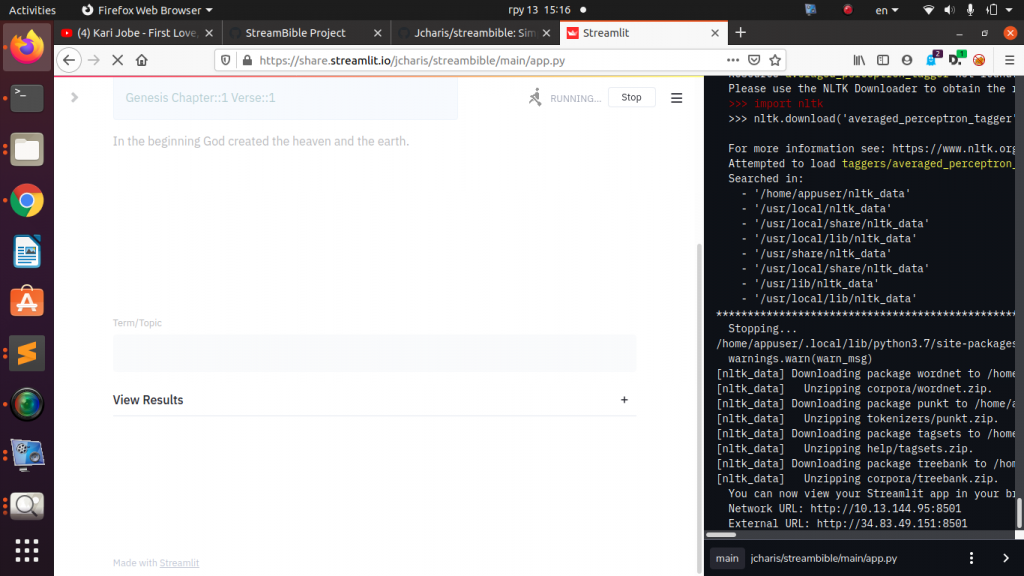Image resolution: width=1024 pixels, height=576 pixels.
Task: Show site security padlock details
Action: (x=247, y=60)
